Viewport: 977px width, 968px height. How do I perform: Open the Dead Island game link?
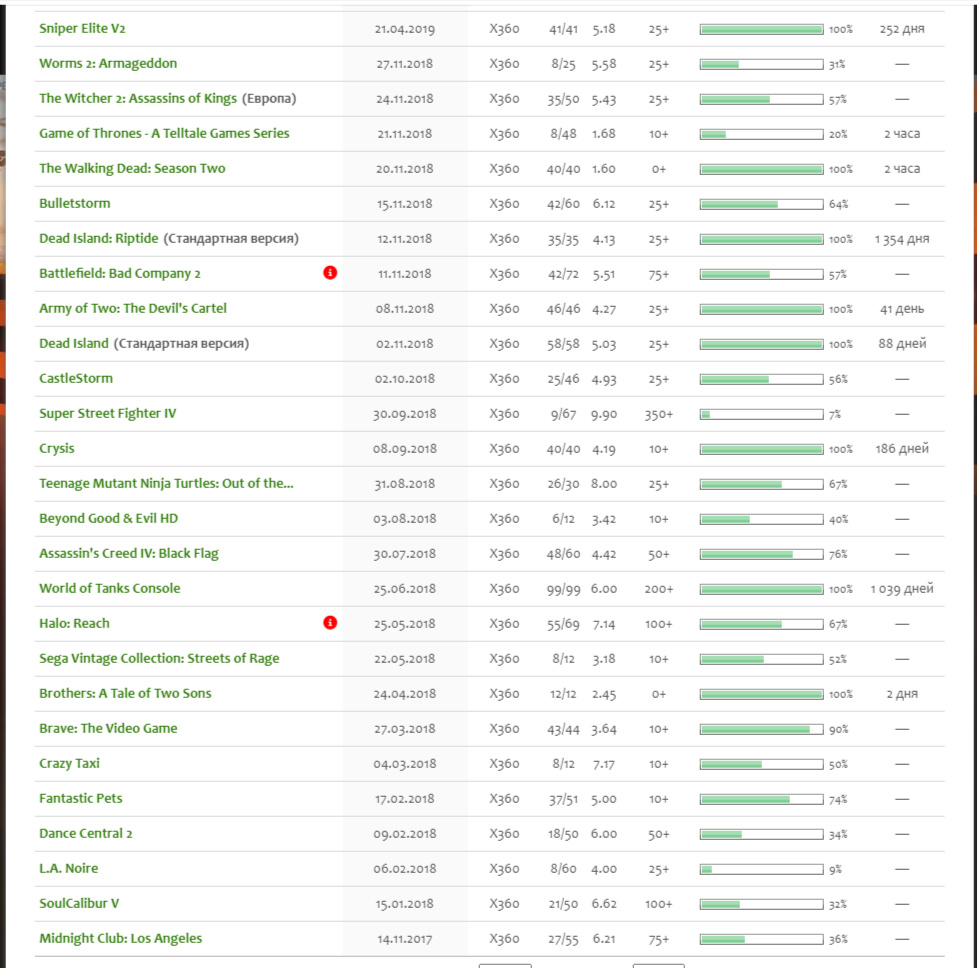pos(74,343)
